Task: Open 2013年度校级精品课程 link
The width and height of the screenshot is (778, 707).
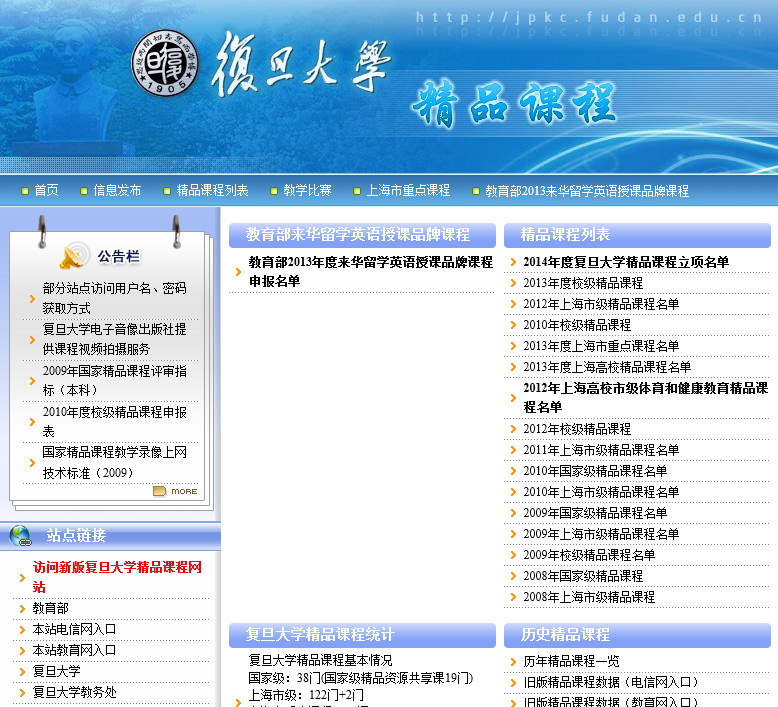Action: point(583,283)
